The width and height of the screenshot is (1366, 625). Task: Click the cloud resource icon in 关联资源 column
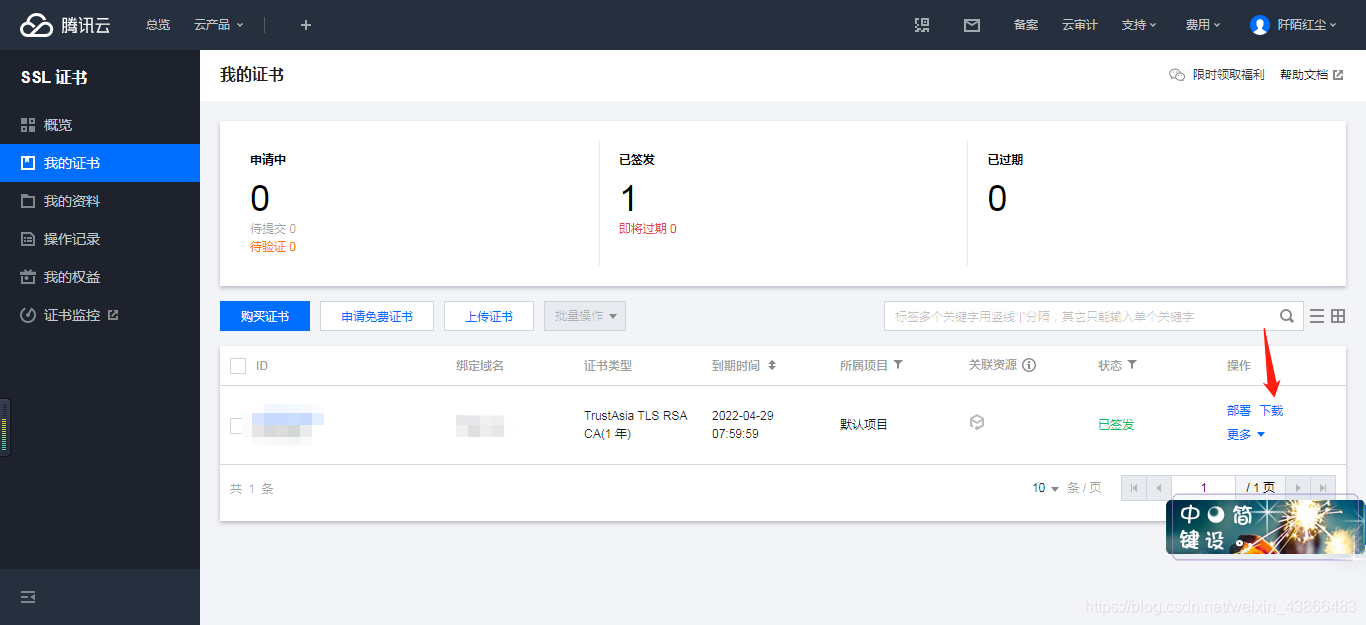(977, 422)
